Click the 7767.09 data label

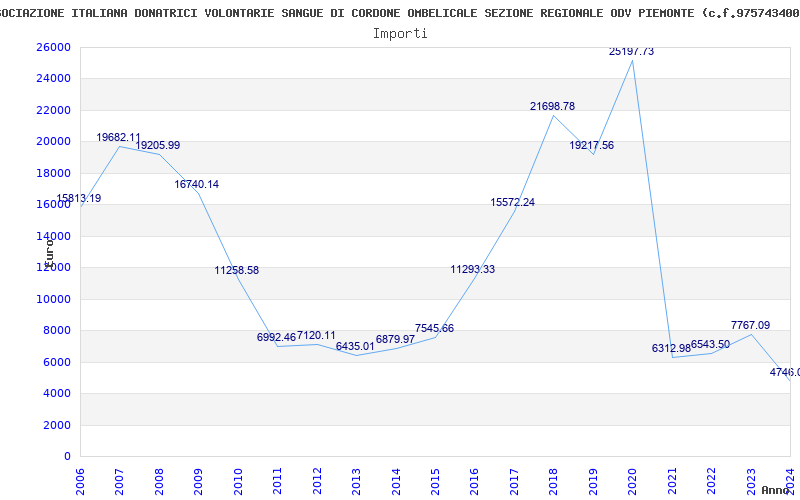tap(750, 325)
